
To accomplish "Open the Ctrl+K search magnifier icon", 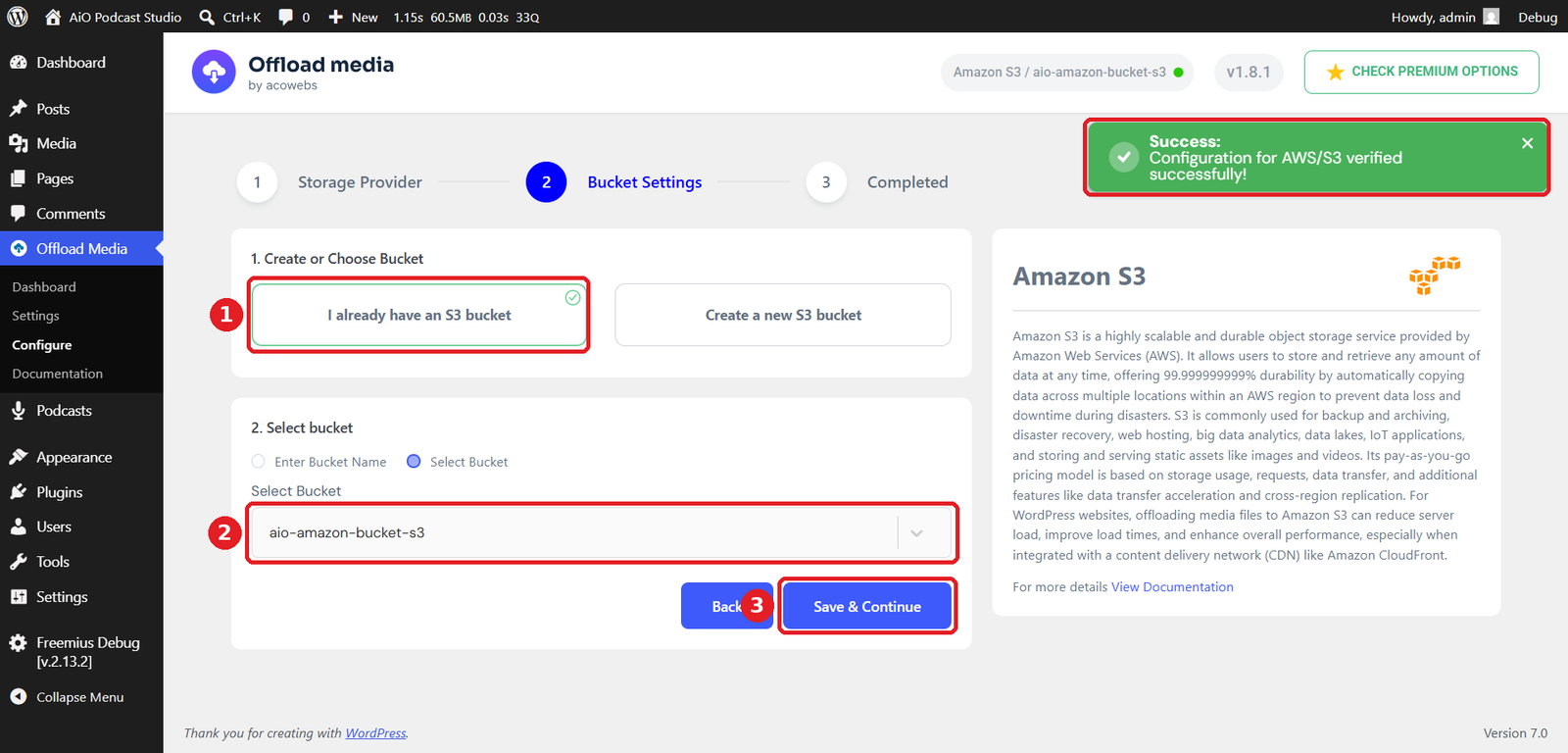I will tap(207, 17).
